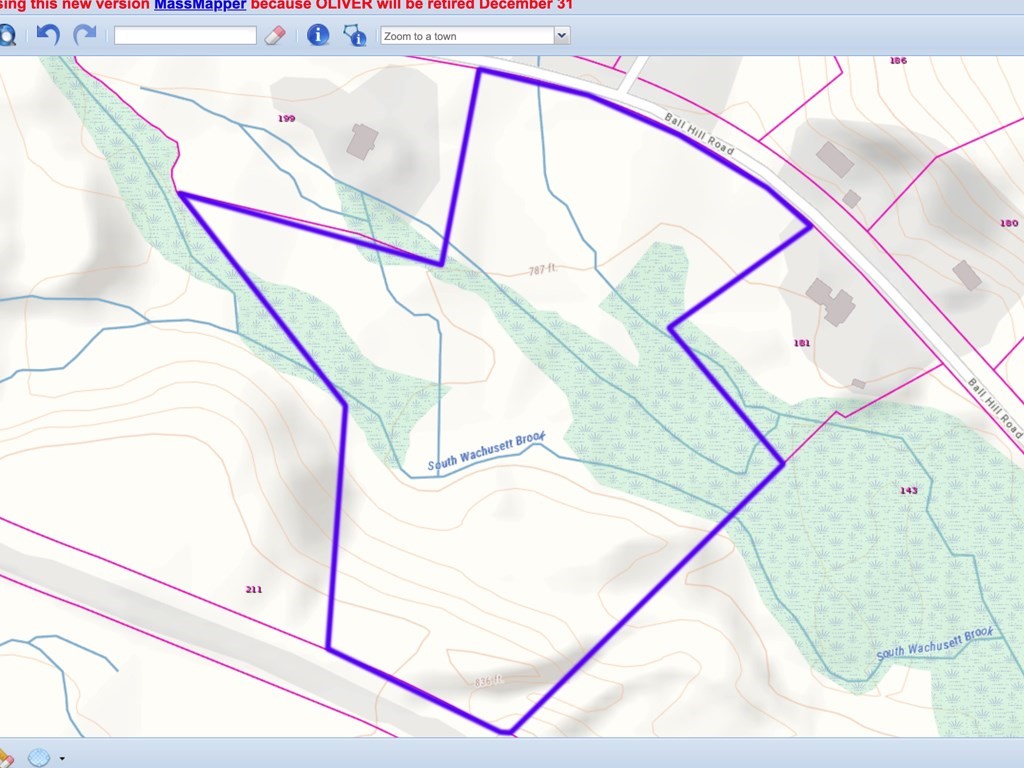1024x768 pixels.
Task: Click the bottom-bar pencil eraser icon
Action: point(6,758)
